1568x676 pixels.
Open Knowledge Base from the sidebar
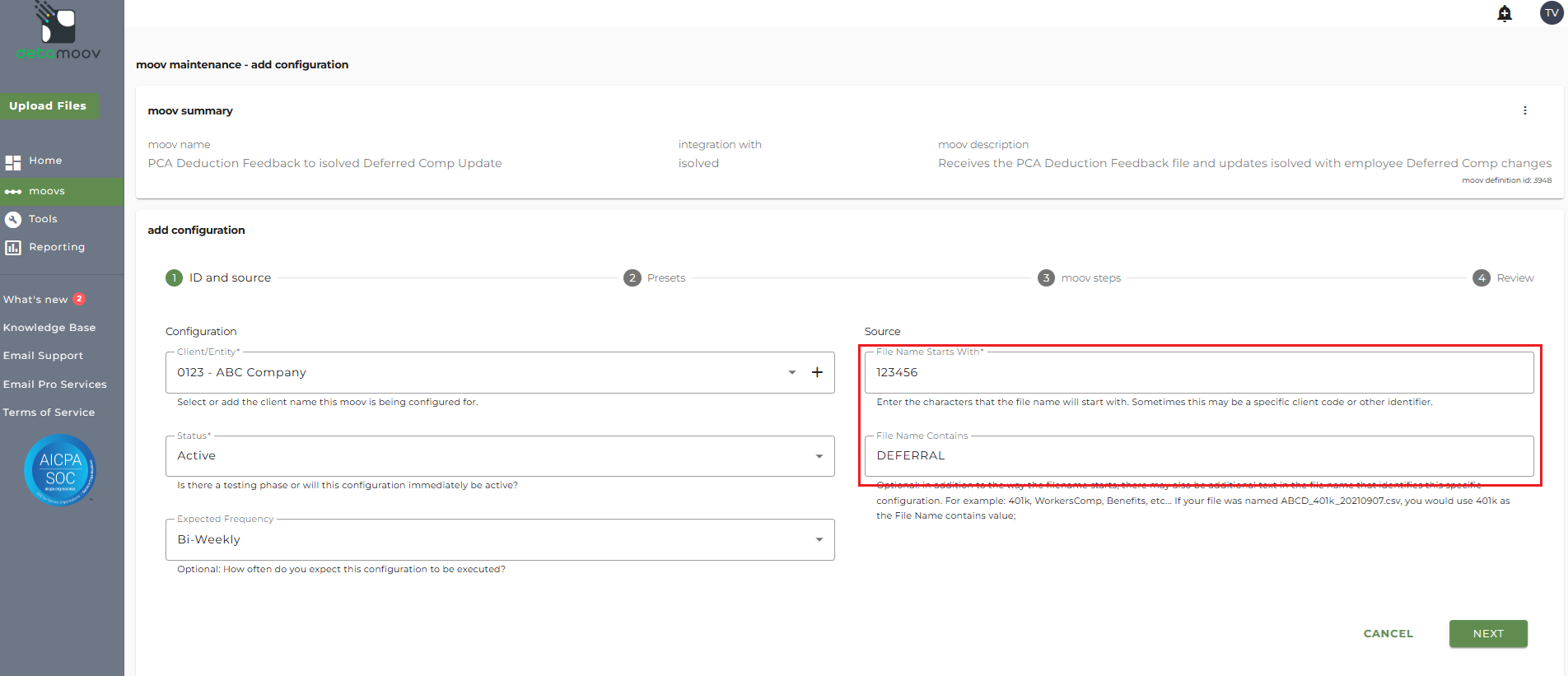click(49, 328)
